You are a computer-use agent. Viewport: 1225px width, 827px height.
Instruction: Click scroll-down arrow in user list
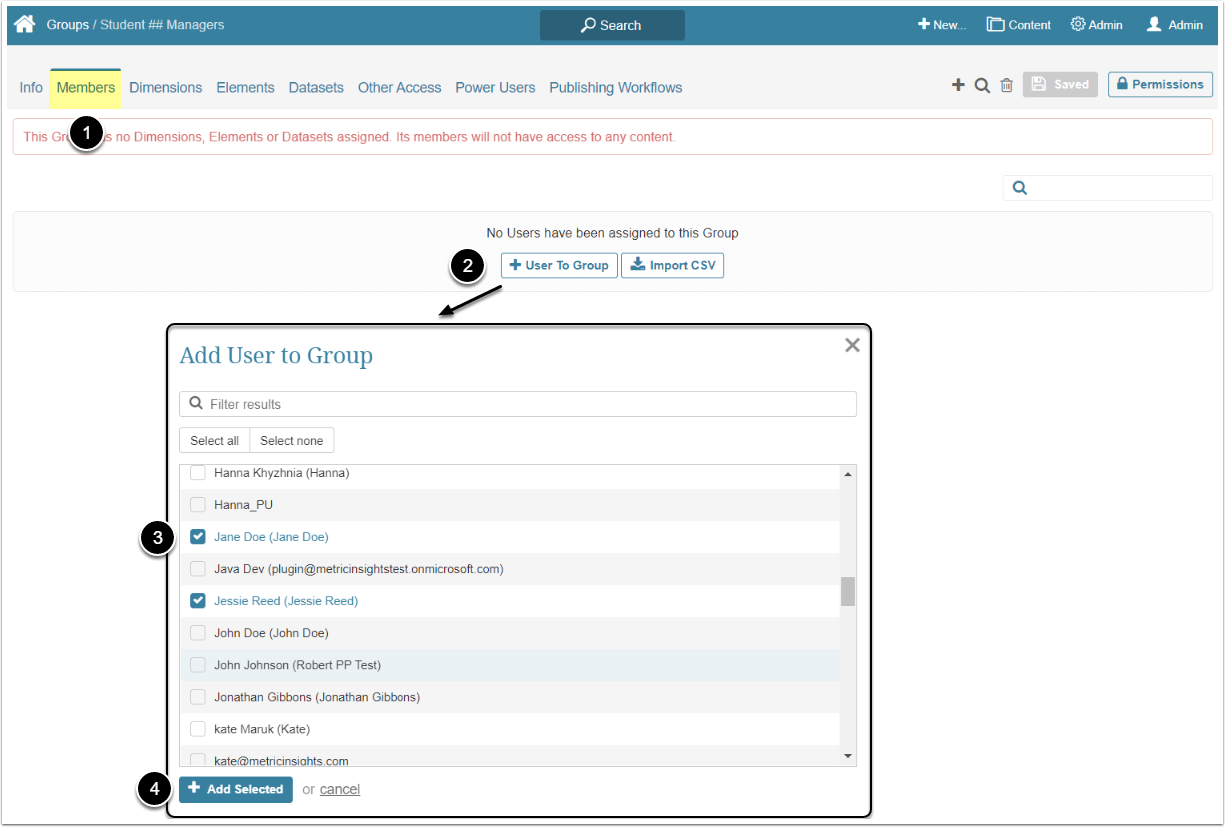coord(848,757)
